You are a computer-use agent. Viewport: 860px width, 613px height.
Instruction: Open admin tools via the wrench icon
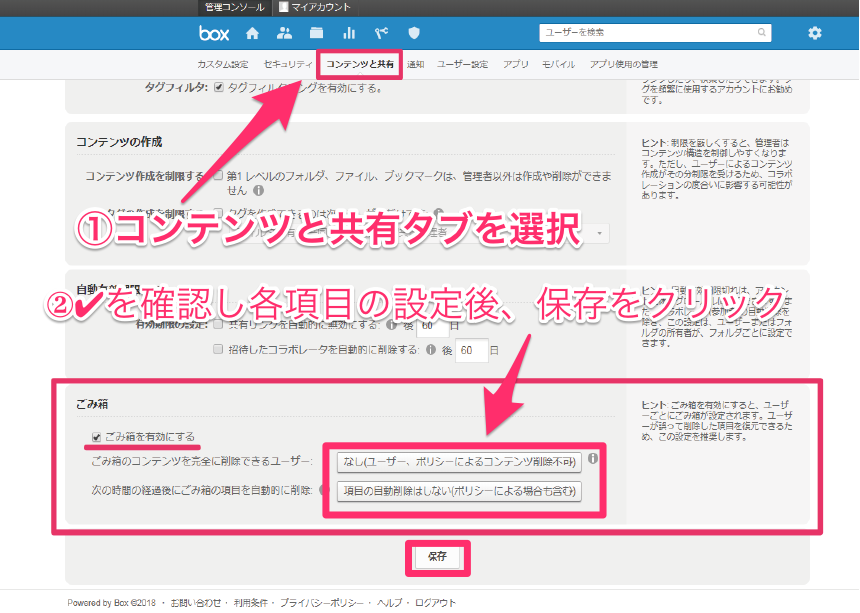pyautogui.click(x=382, y=32)
